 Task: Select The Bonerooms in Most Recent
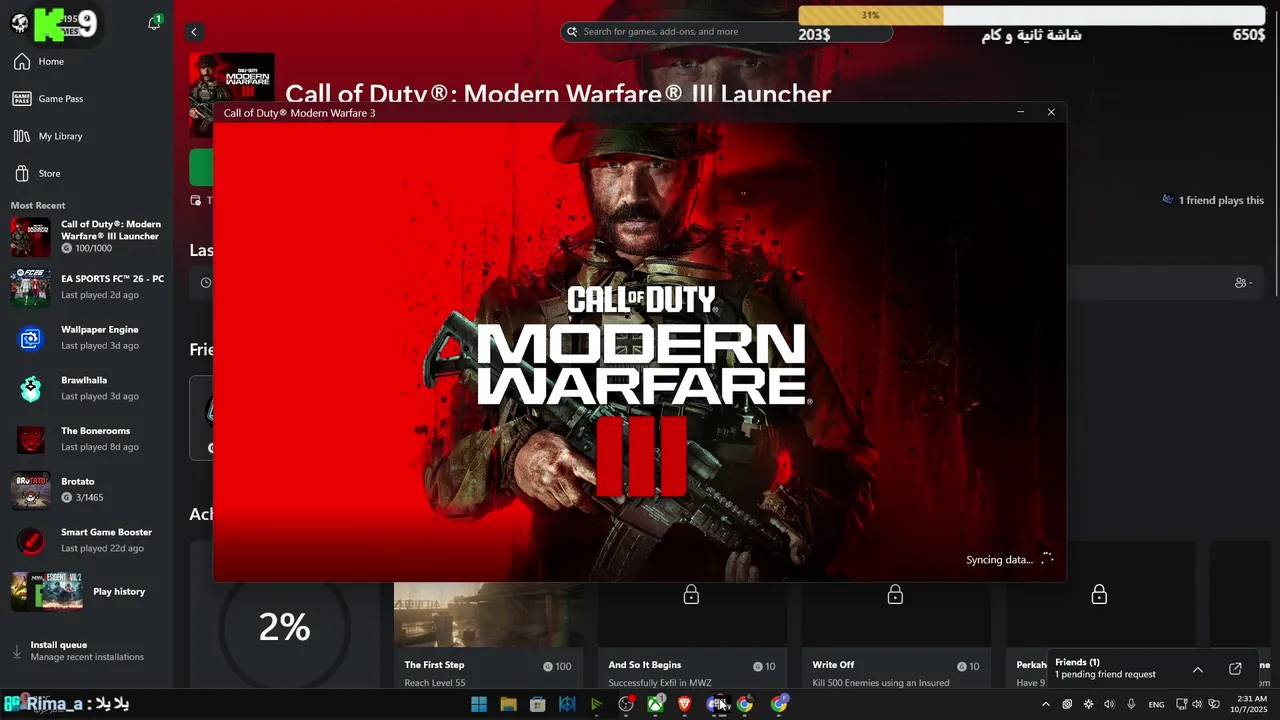[x=87, y=439]
